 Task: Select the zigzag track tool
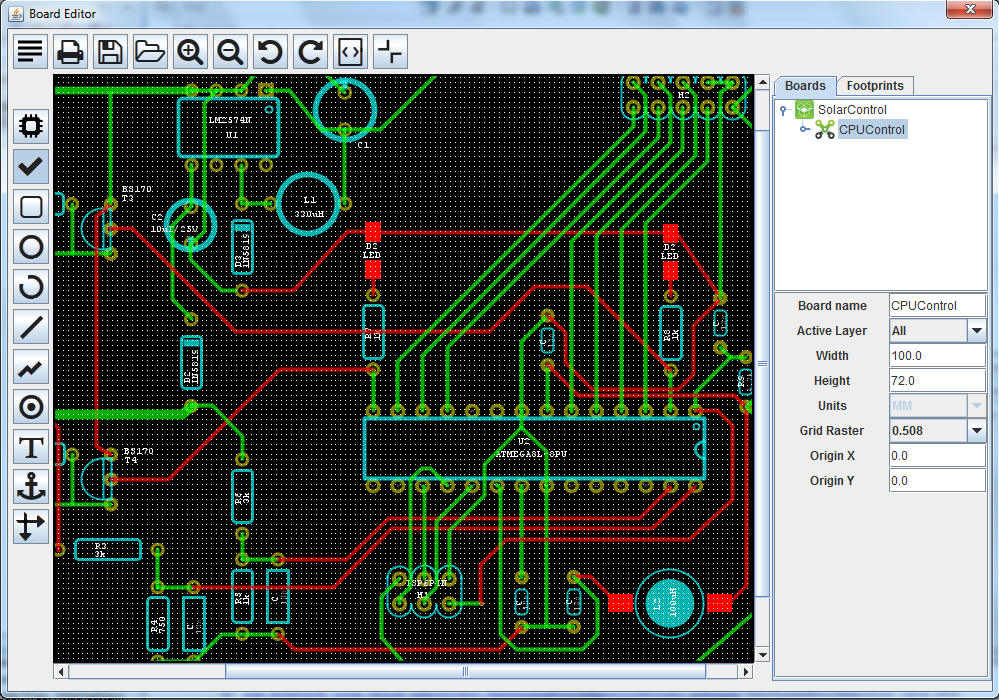(31, 367)
